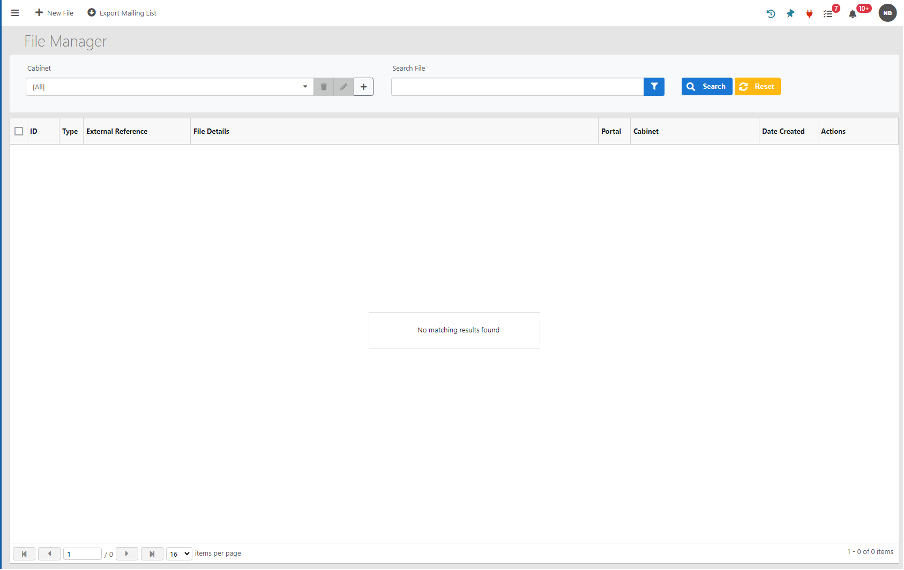Click the blue pin icon
904x570 pixels.
[x=790, y=13]
